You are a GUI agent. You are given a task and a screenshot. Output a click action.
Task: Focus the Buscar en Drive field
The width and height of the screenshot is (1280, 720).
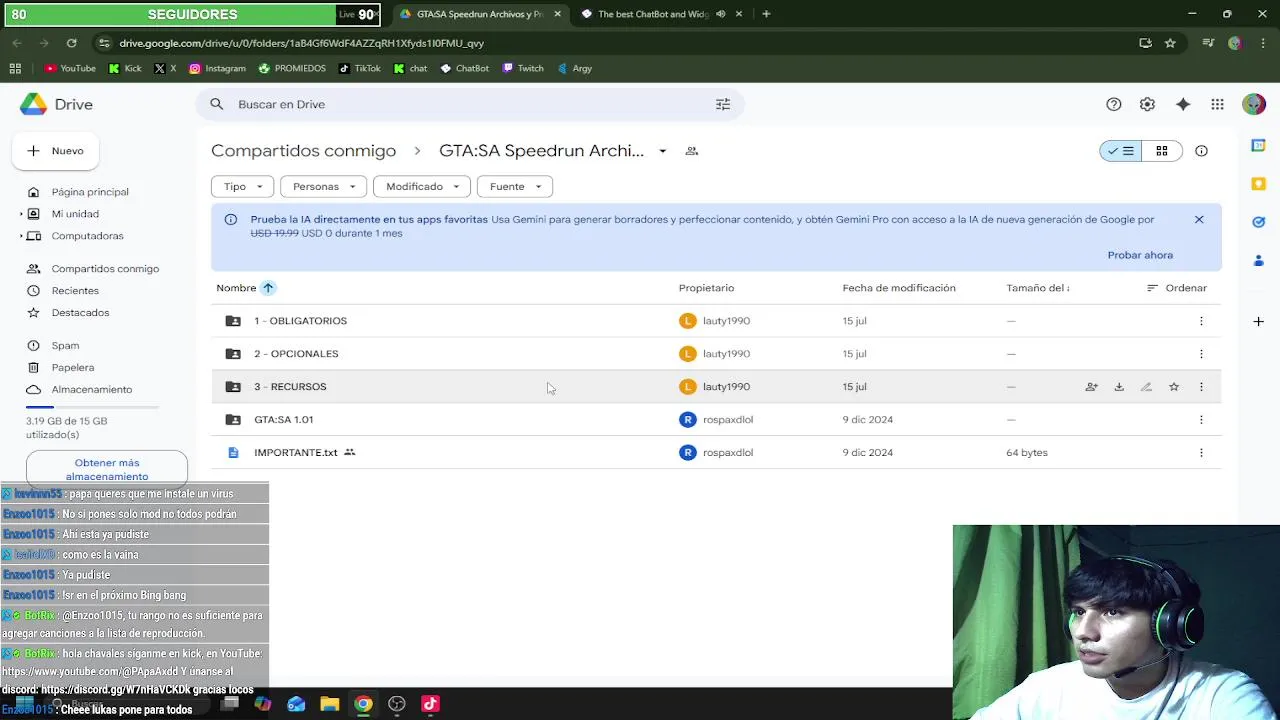tap(470, 104)
